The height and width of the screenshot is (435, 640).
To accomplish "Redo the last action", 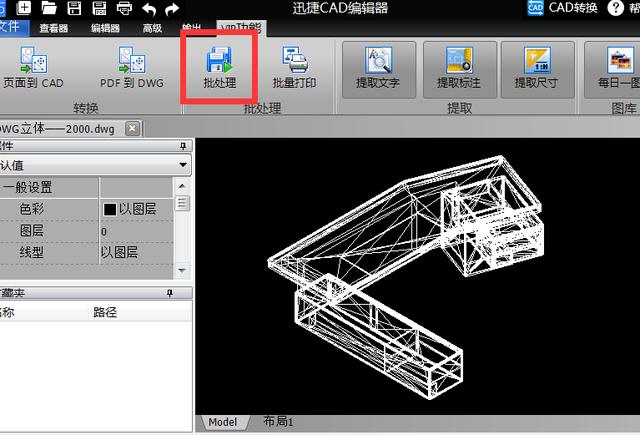I will tap(173, 9).
